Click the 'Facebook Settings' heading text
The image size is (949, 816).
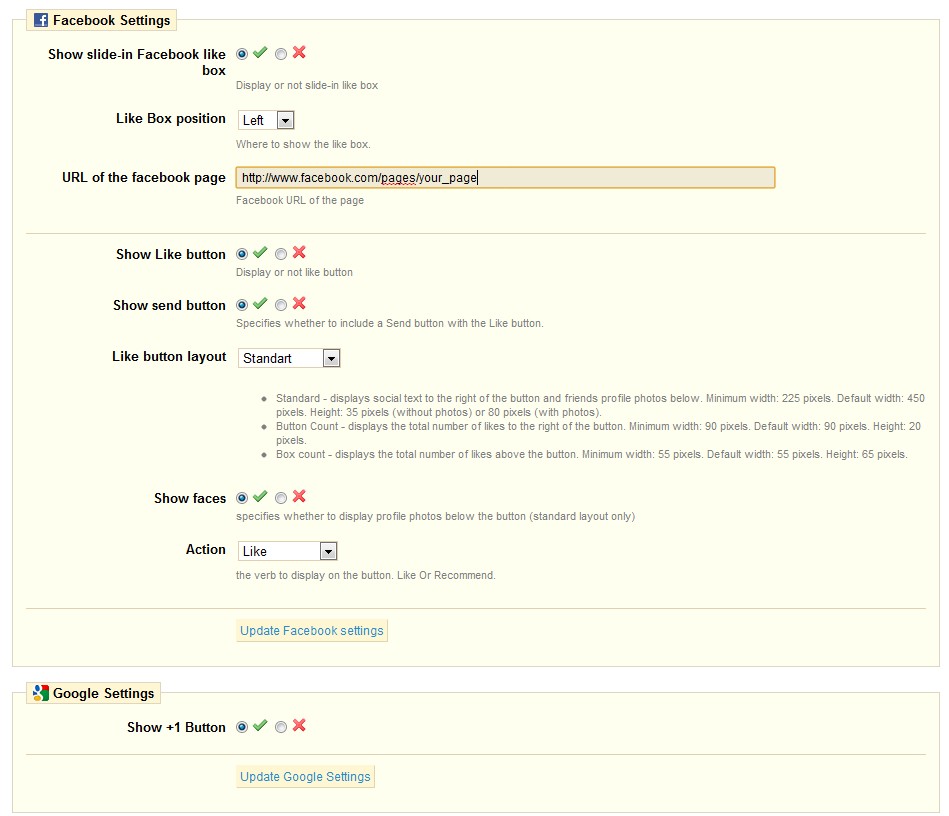pos(111,20)
